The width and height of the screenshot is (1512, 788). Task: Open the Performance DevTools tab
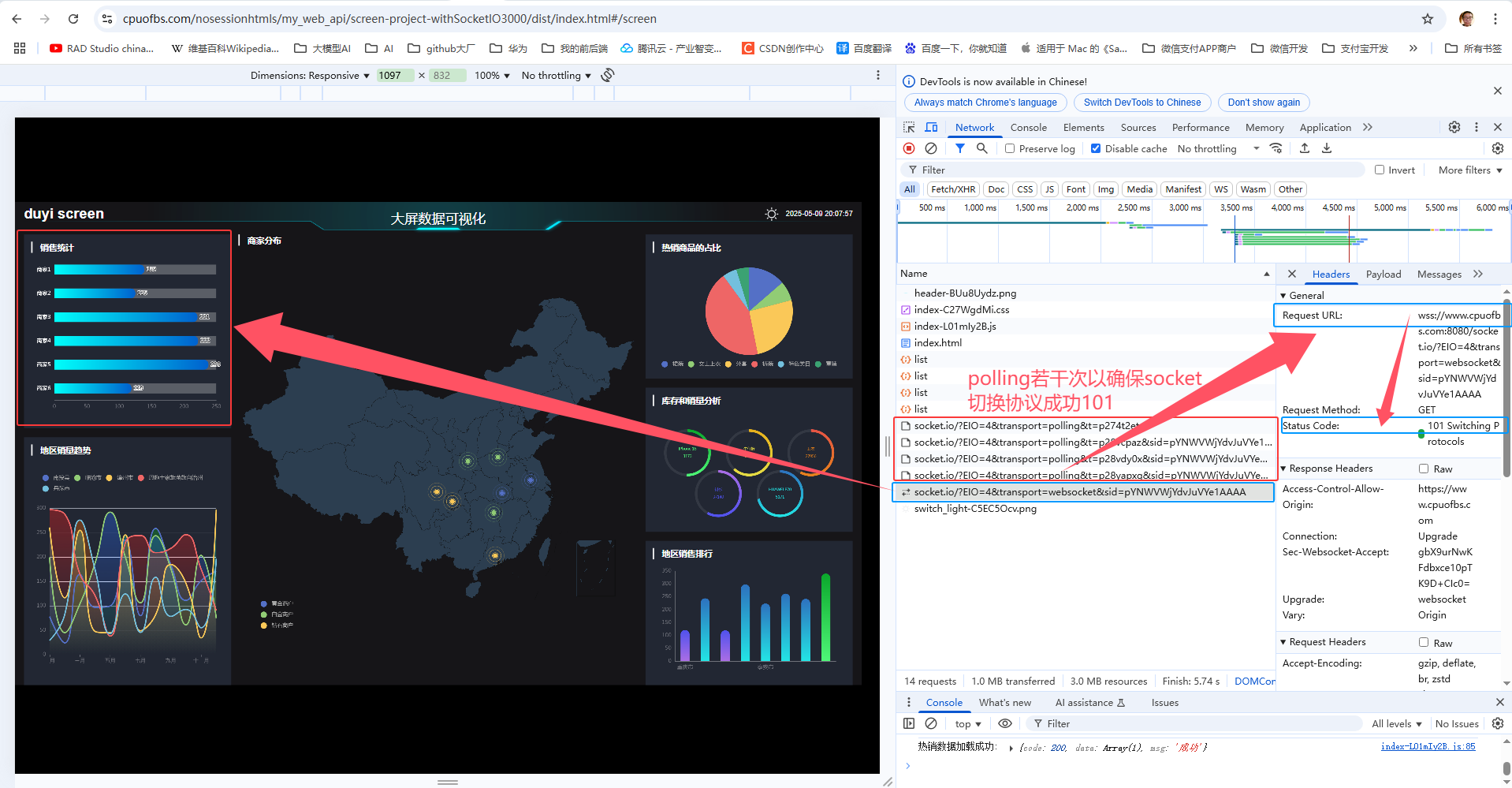tap(1200, 127)
